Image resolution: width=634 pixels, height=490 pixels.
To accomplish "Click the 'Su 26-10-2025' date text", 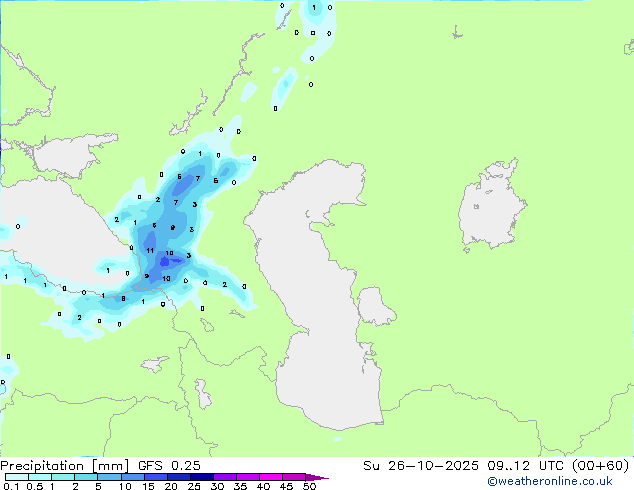I will click(421, 466).
